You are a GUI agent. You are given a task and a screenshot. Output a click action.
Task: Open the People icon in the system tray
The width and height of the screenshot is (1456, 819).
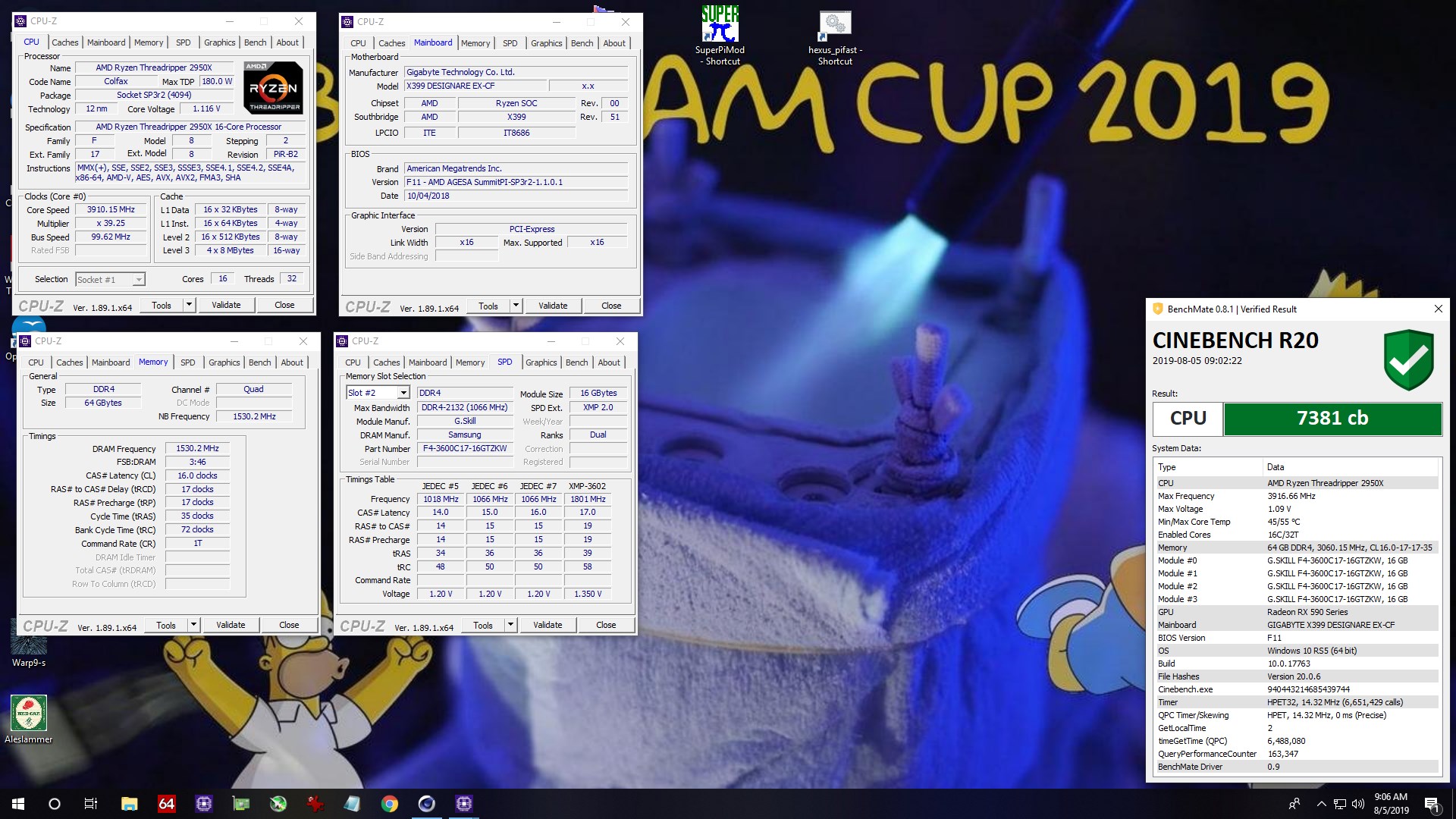1294,804
